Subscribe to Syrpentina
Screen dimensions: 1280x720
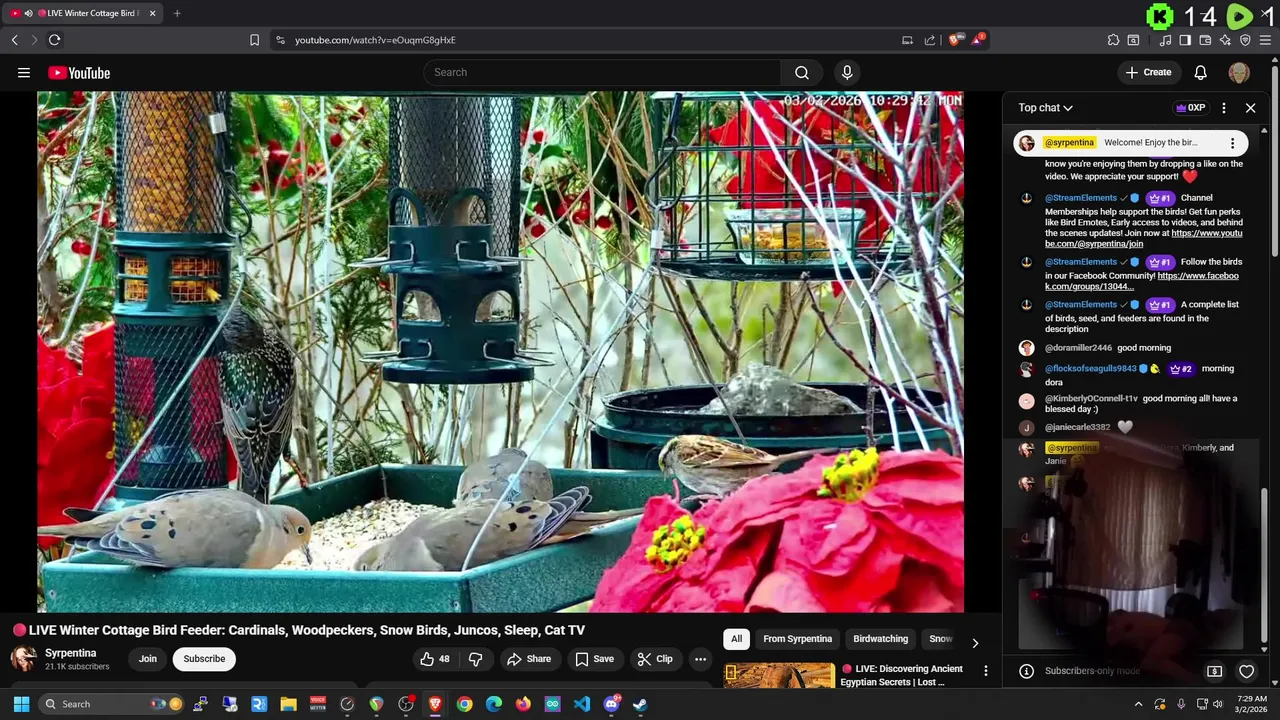(204, 659)
